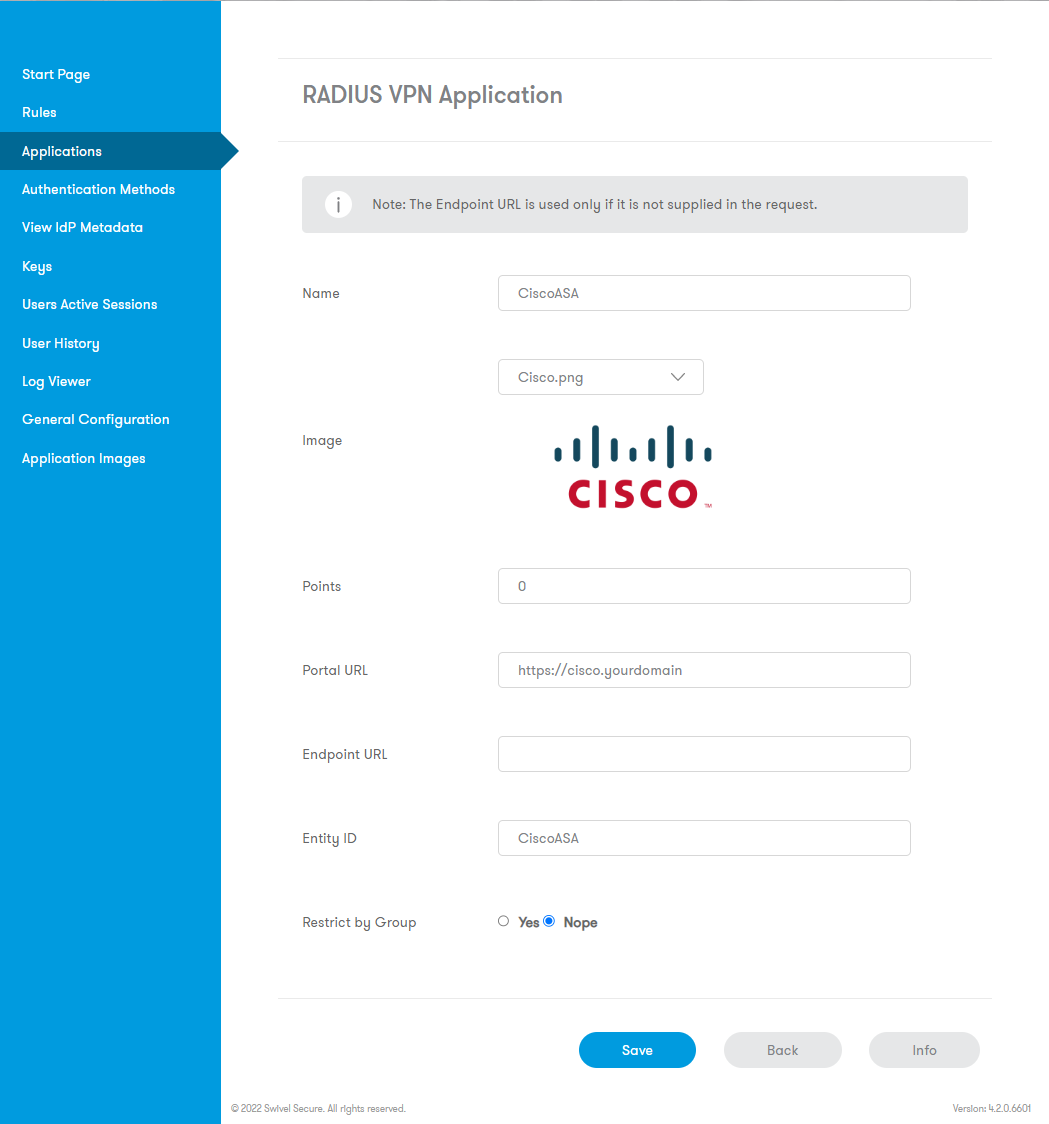Browse Application Images
Image resolution: width=1049 pixels, height=1124 pixels.
(x=83, y=458)
